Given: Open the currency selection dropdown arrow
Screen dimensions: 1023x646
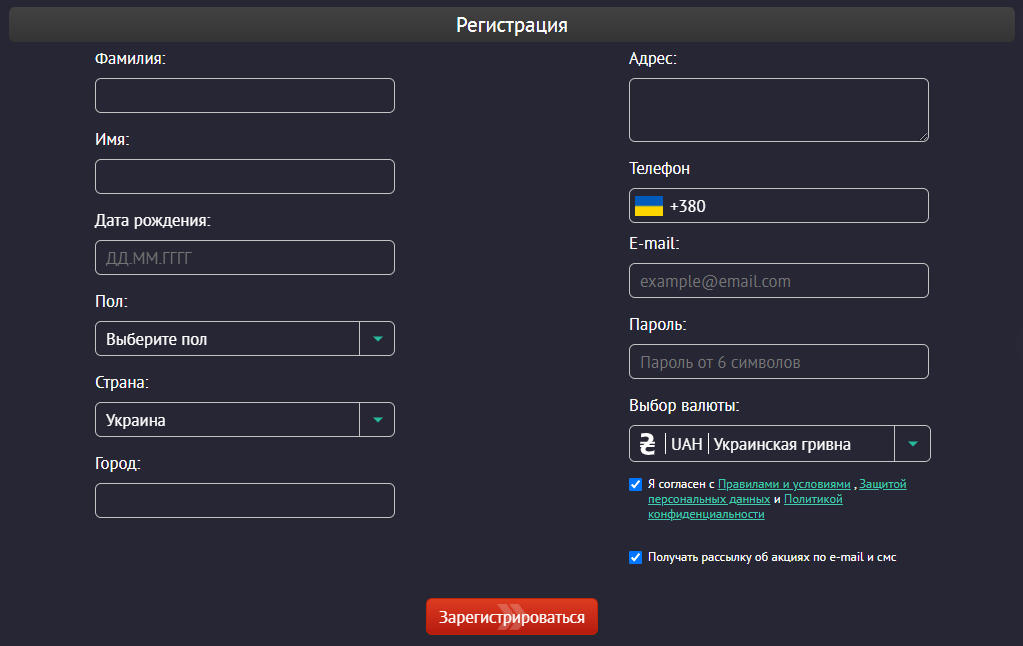Looking at the screenshot, I should coord(912,444).
